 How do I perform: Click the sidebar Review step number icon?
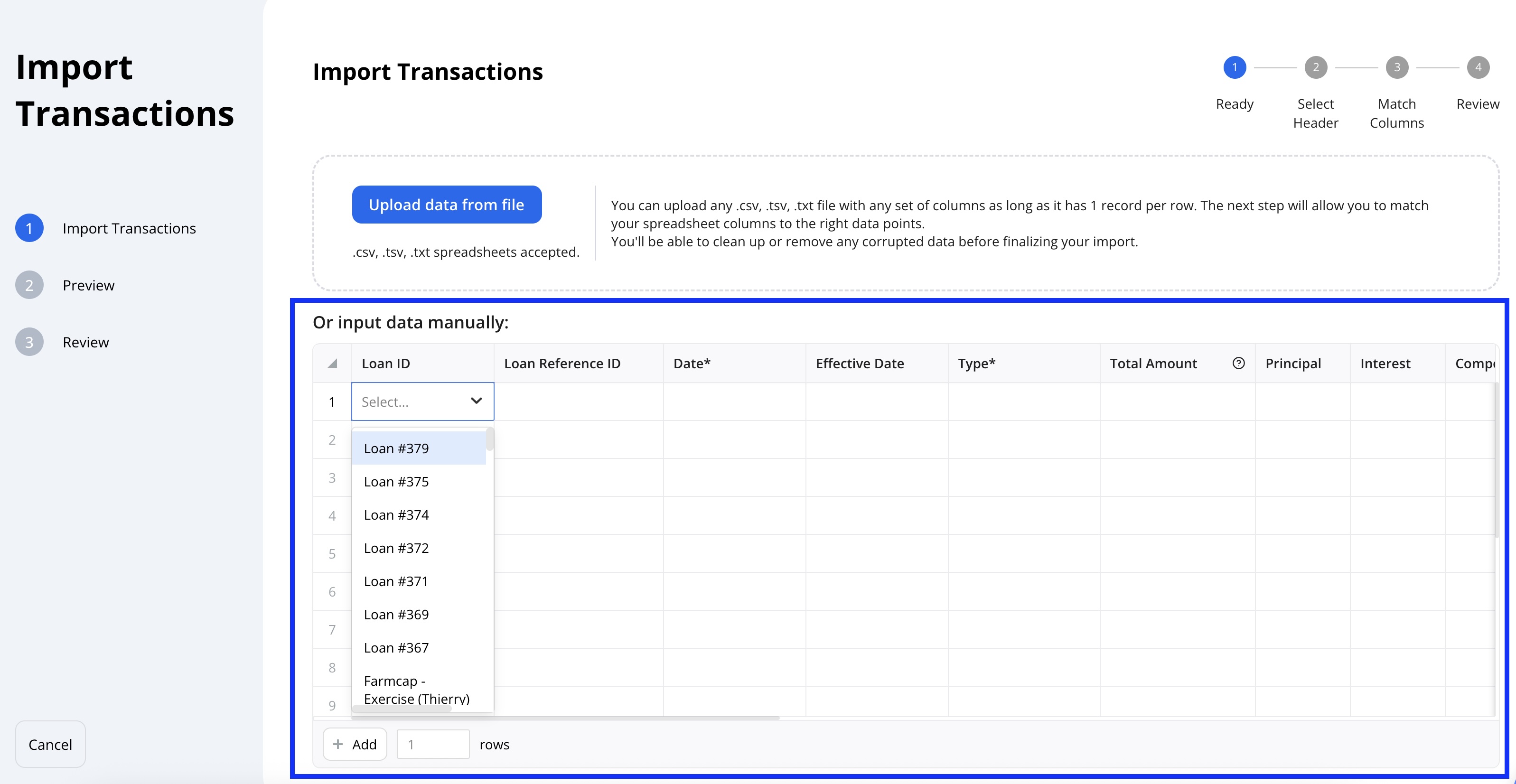tap(29, 342)
